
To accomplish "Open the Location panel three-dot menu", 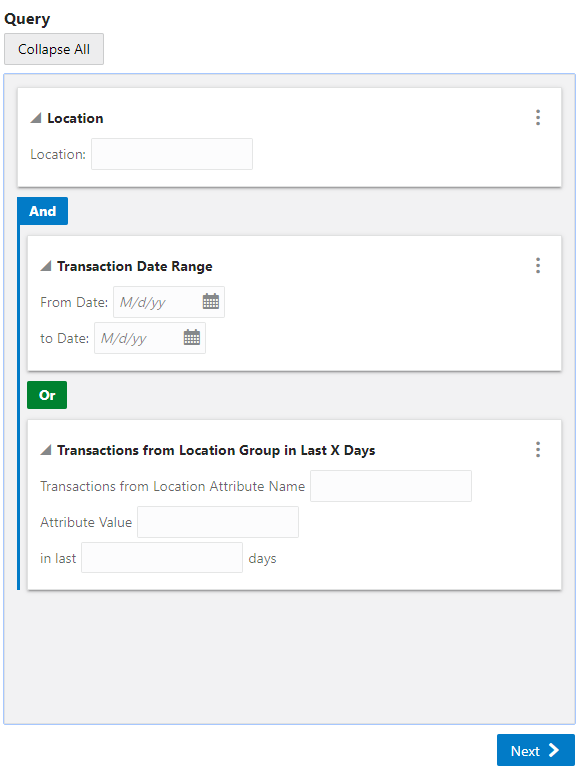I will pos(538,117).
